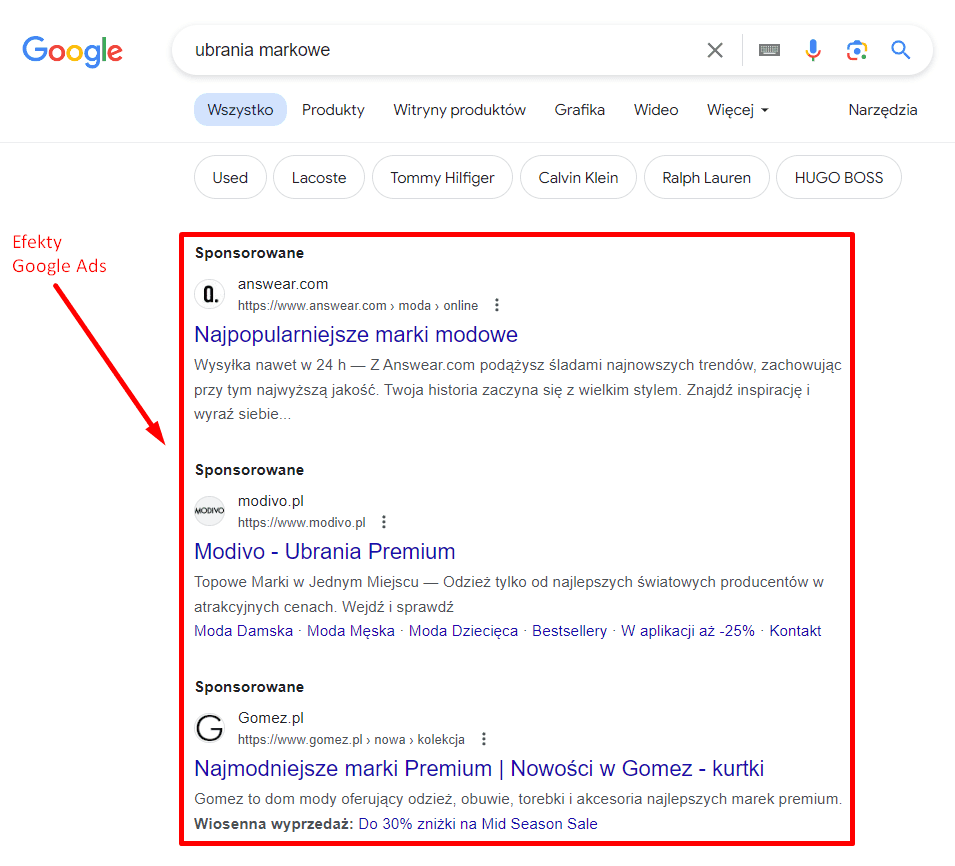This screenshot has height=866, width=955.
Task: Switch to the Grafika tab
Action: pyautogui.click(x=579, y=110)
